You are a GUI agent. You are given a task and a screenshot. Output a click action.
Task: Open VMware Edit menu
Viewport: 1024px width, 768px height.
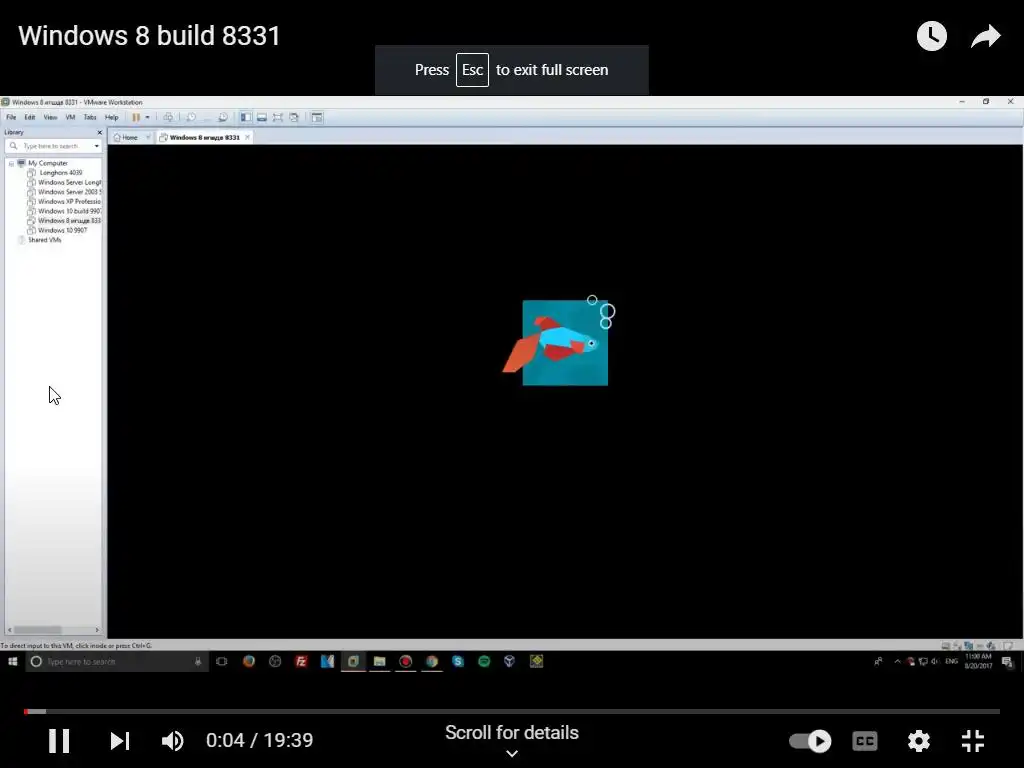30,118
